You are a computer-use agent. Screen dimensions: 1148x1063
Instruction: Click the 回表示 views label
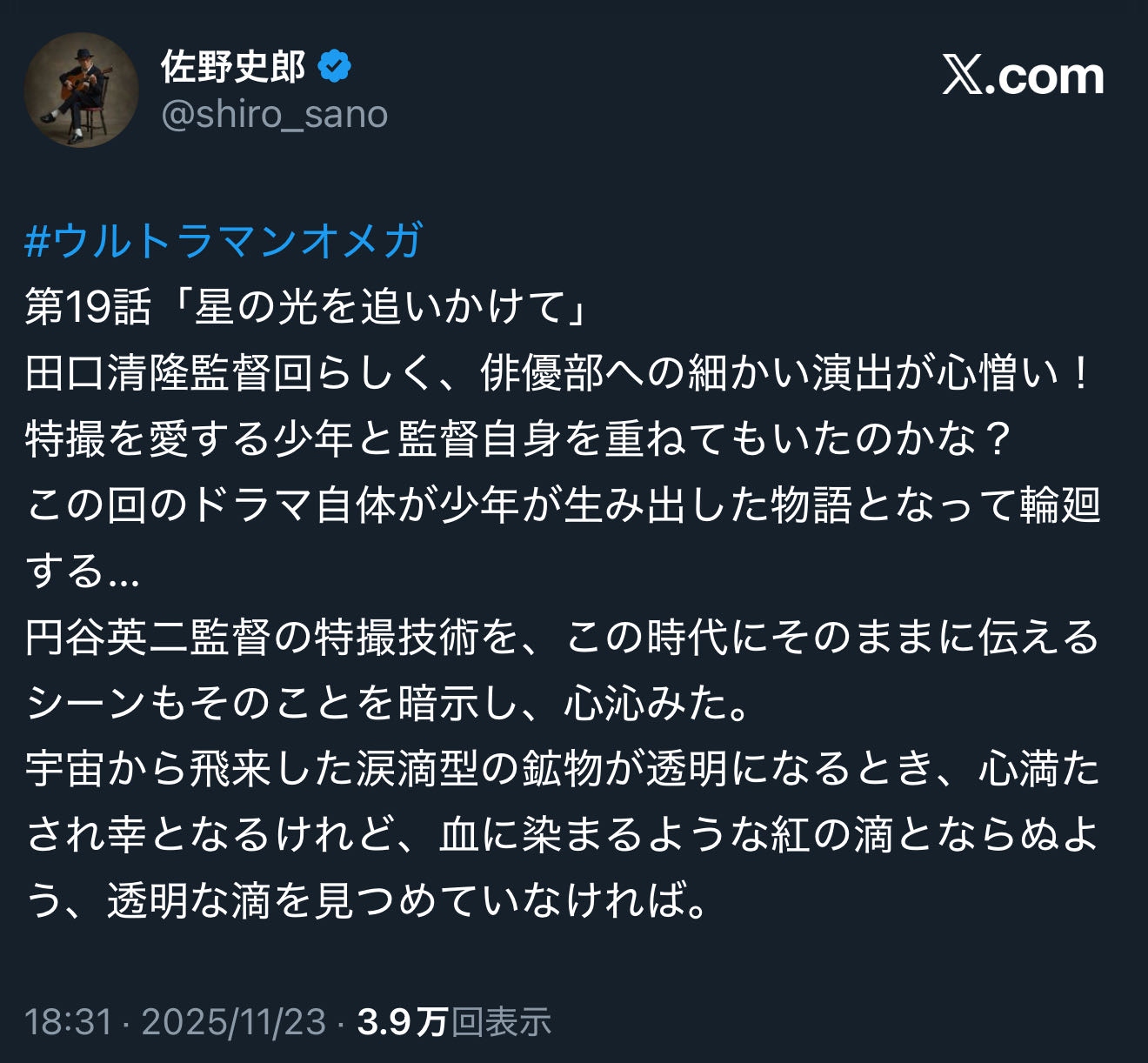point(501,1022)
